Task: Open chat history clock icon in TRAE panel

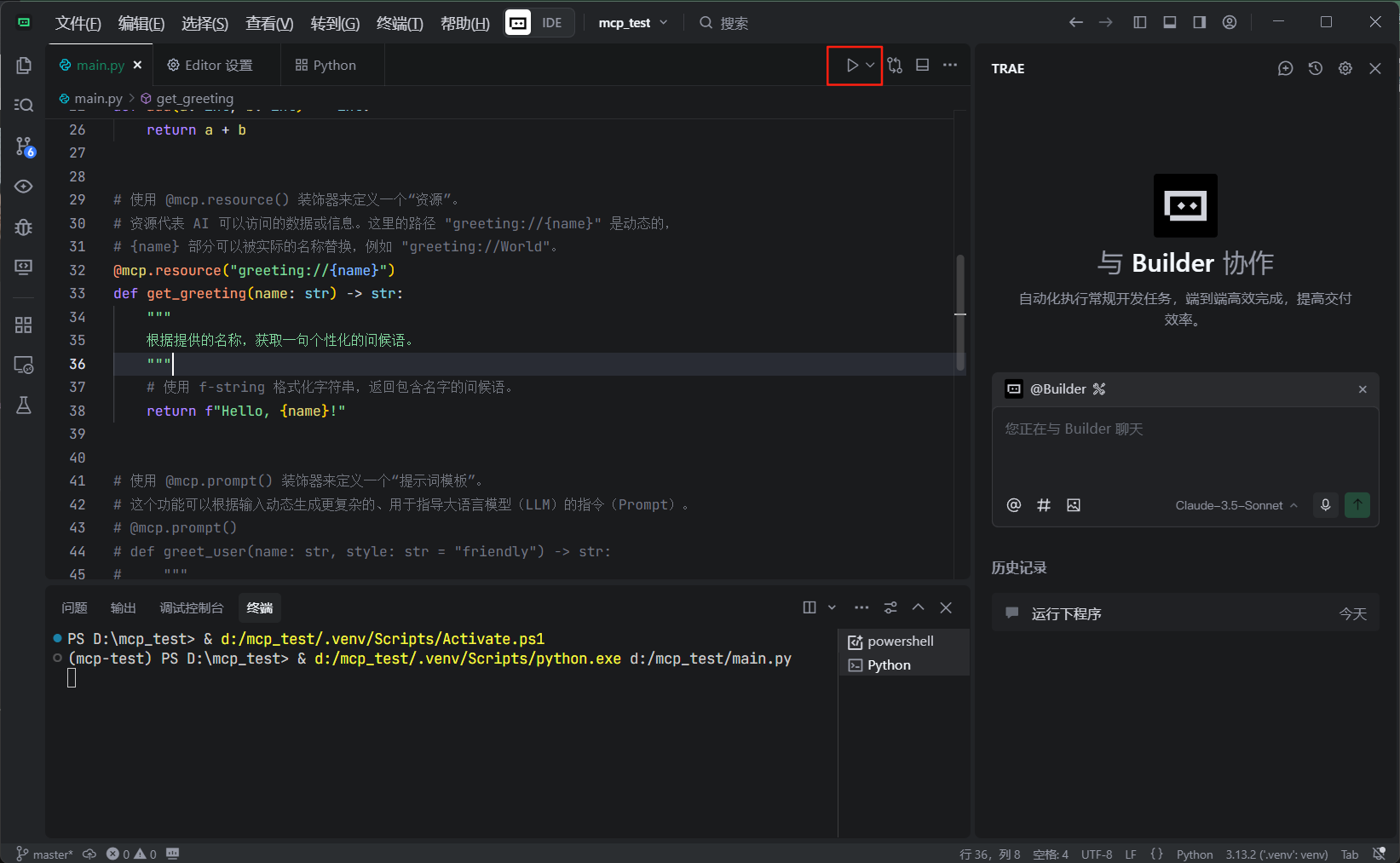Action: 1316,68
